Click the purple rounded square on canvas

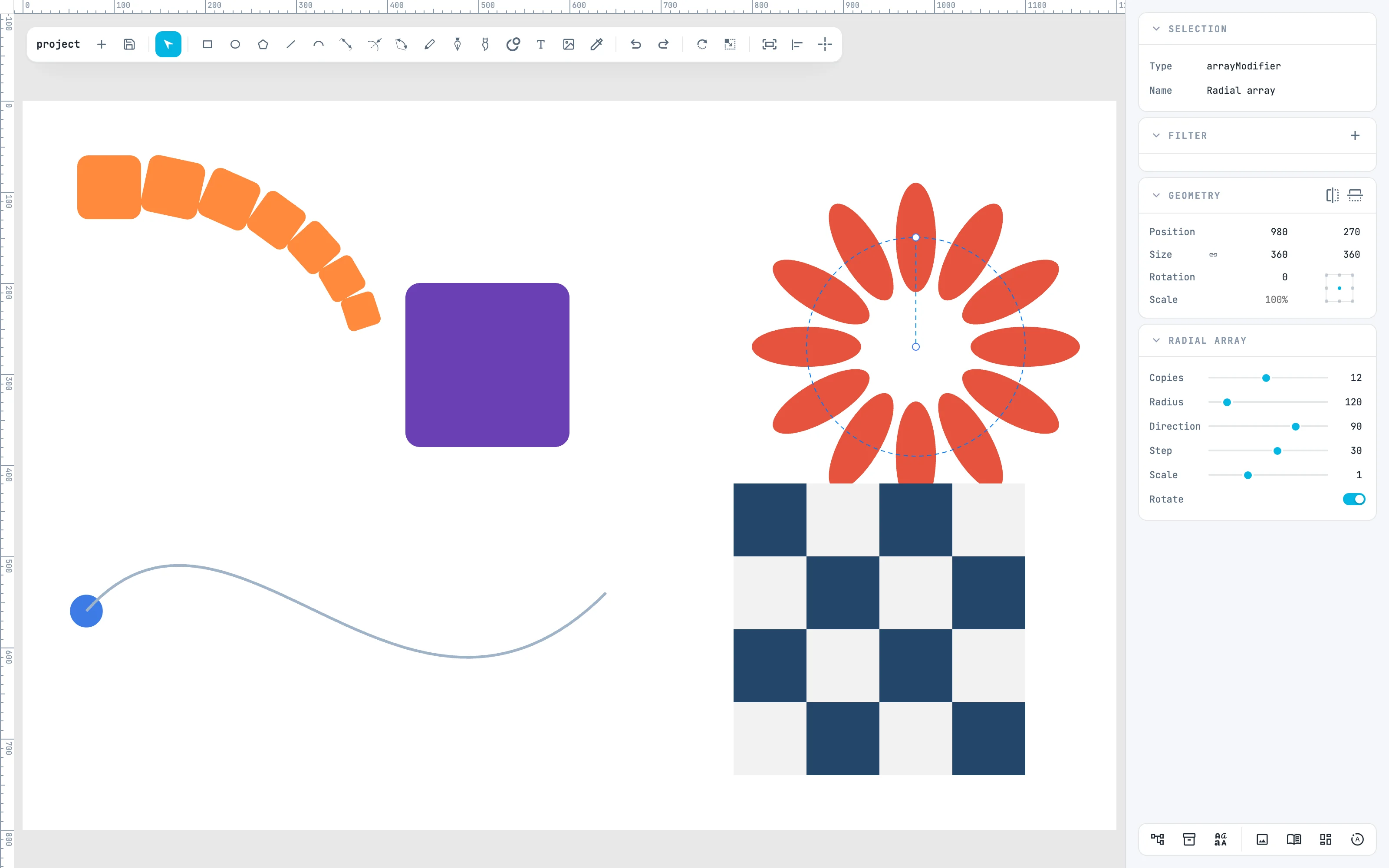(487, 365)
